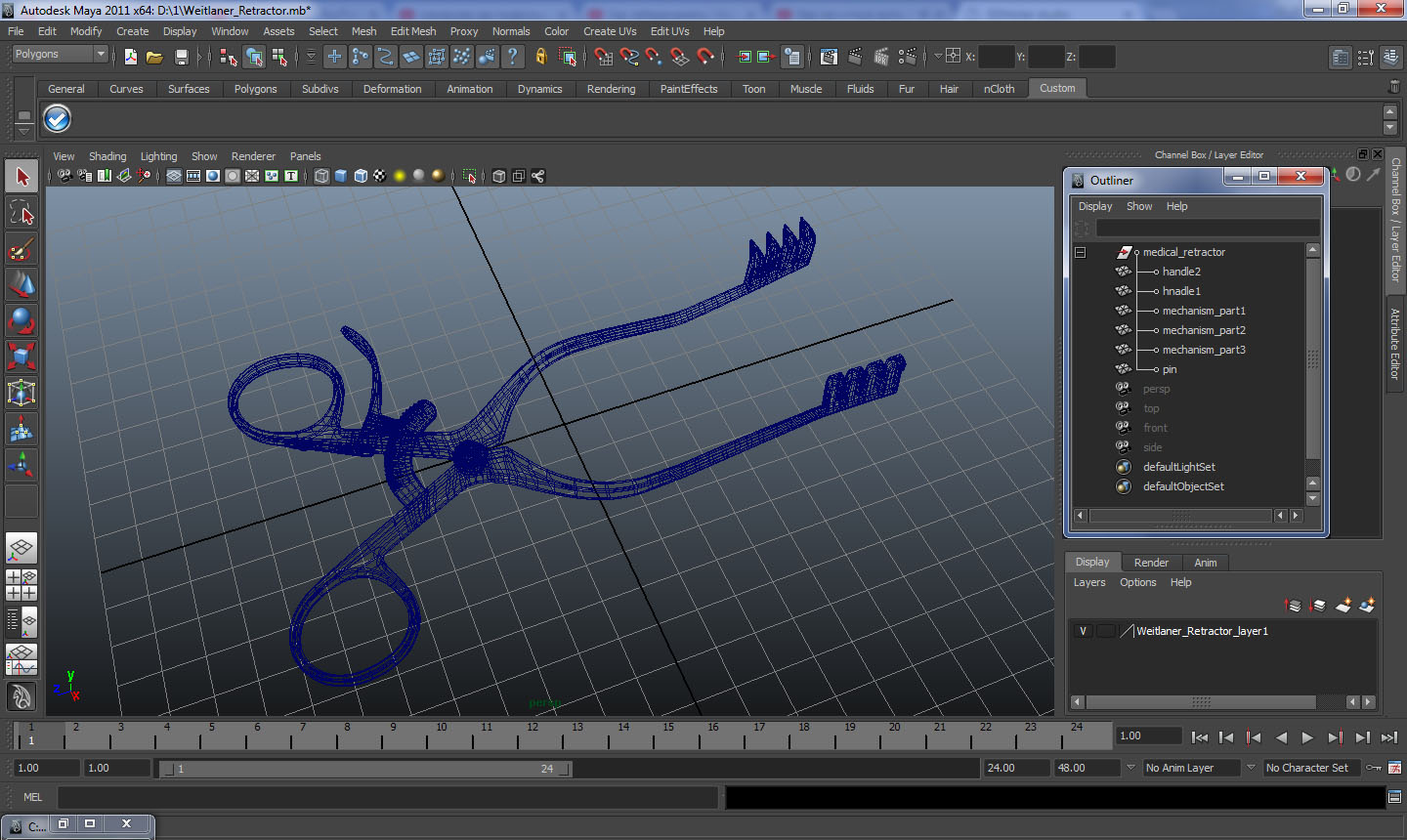The height and width of the screenshot is (840, 1407).
Task: Toggle Show Attribute Editor icon
Action: coord(1341,58)
